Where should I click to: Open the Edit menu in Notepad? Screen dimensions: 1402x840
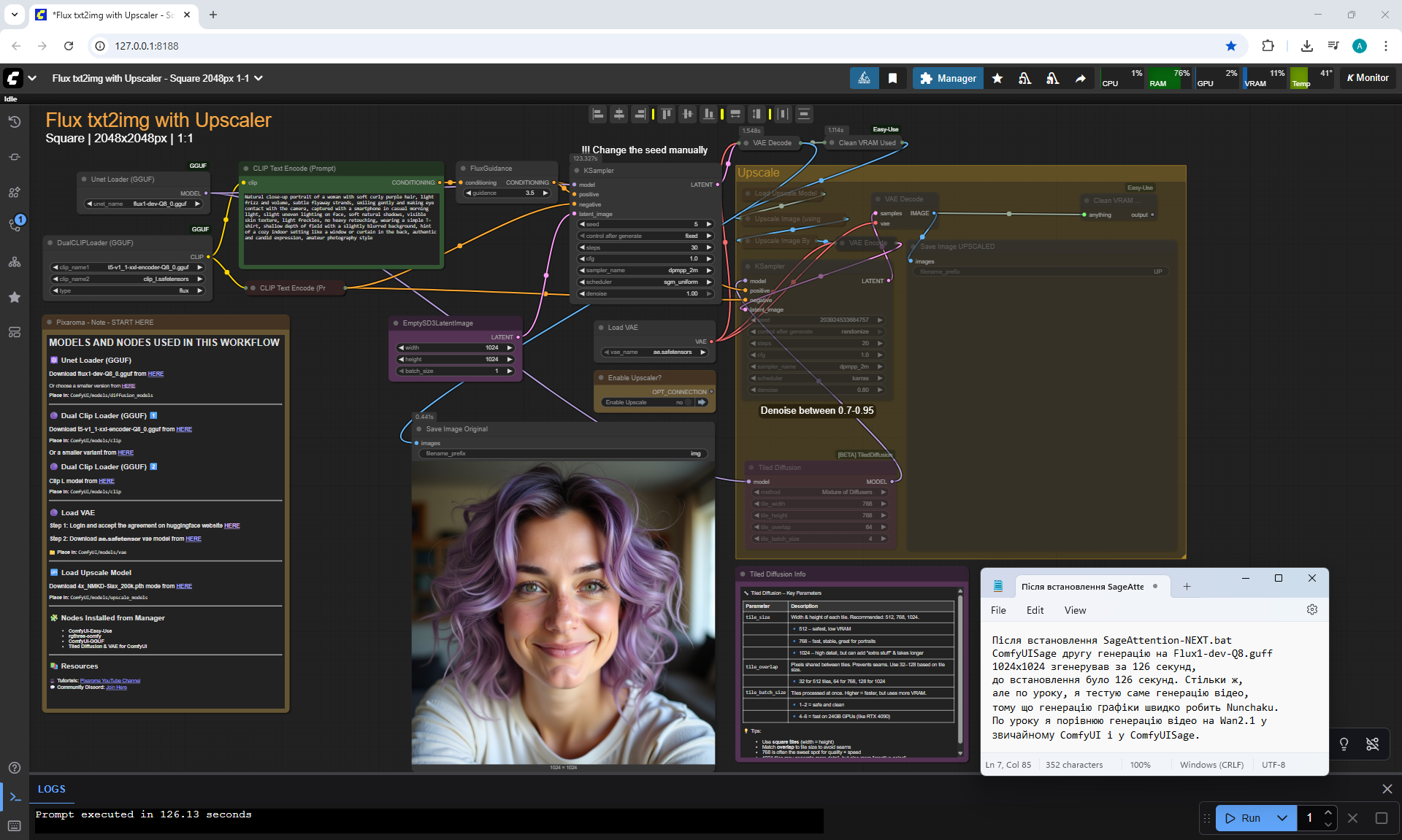point(1035,610)
